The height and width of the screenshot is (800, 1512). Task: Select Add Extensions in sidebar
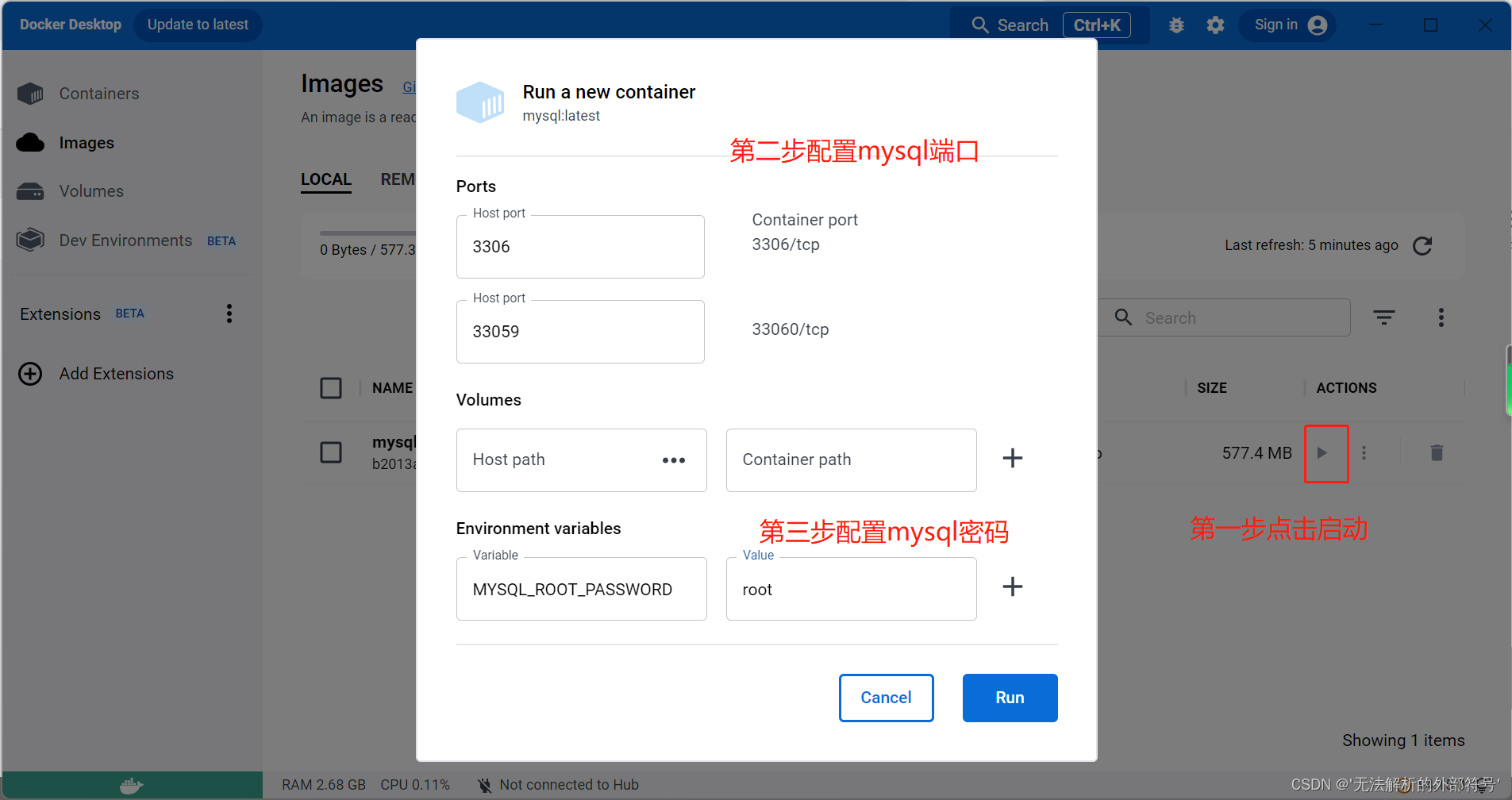(x=117, y=374)
